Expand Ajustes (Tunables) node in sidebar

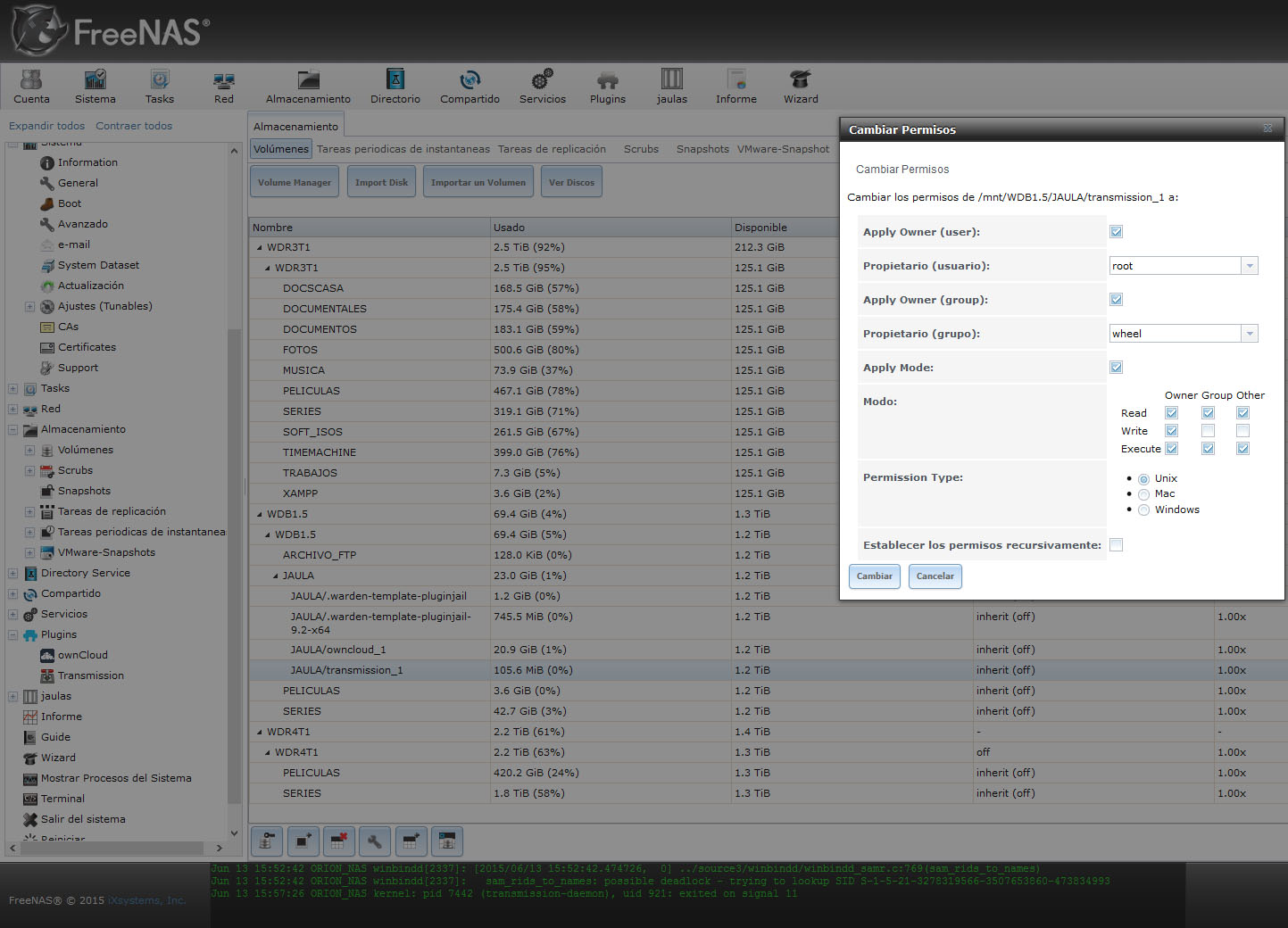[29, 307]
